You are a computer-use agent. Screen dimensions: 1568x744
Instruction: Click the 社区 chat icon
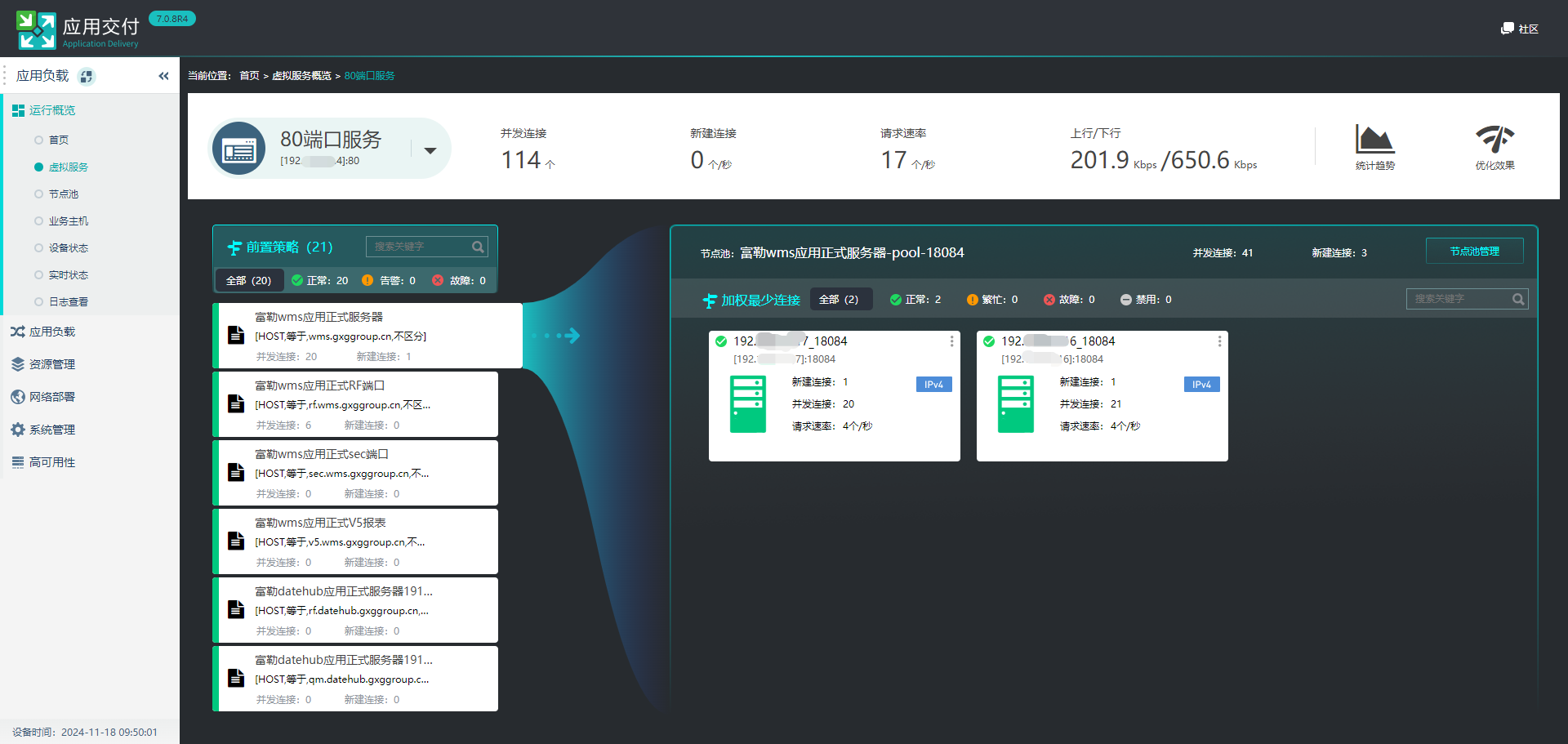pos(1507,29)
